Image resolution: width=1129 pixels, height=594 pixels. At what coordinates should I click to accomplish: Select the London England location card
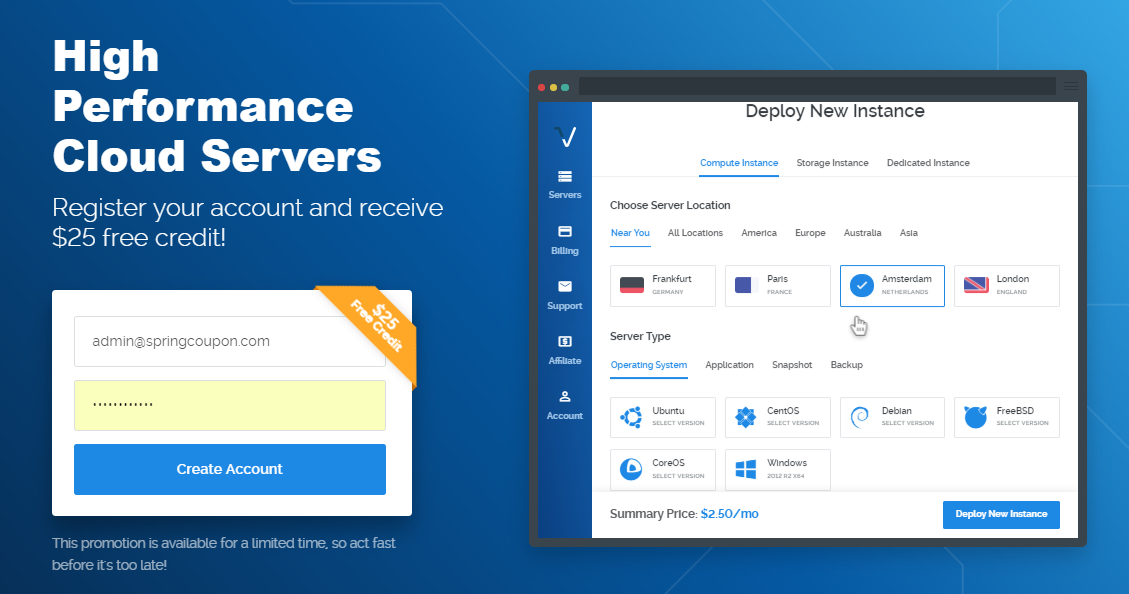coord(1007,286)
